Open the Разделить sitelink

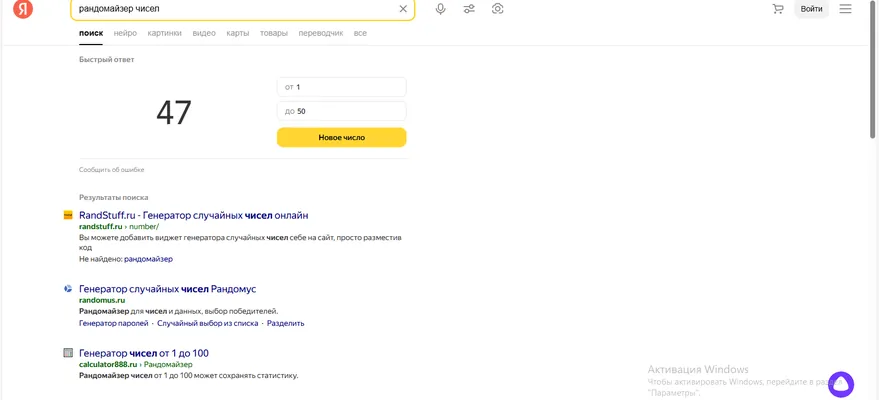285,323
